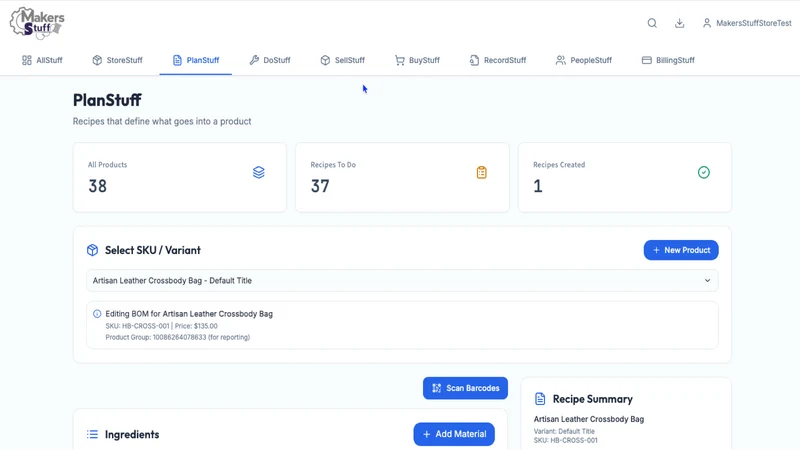Click the Scan Barcodes button

click(465, 388)
